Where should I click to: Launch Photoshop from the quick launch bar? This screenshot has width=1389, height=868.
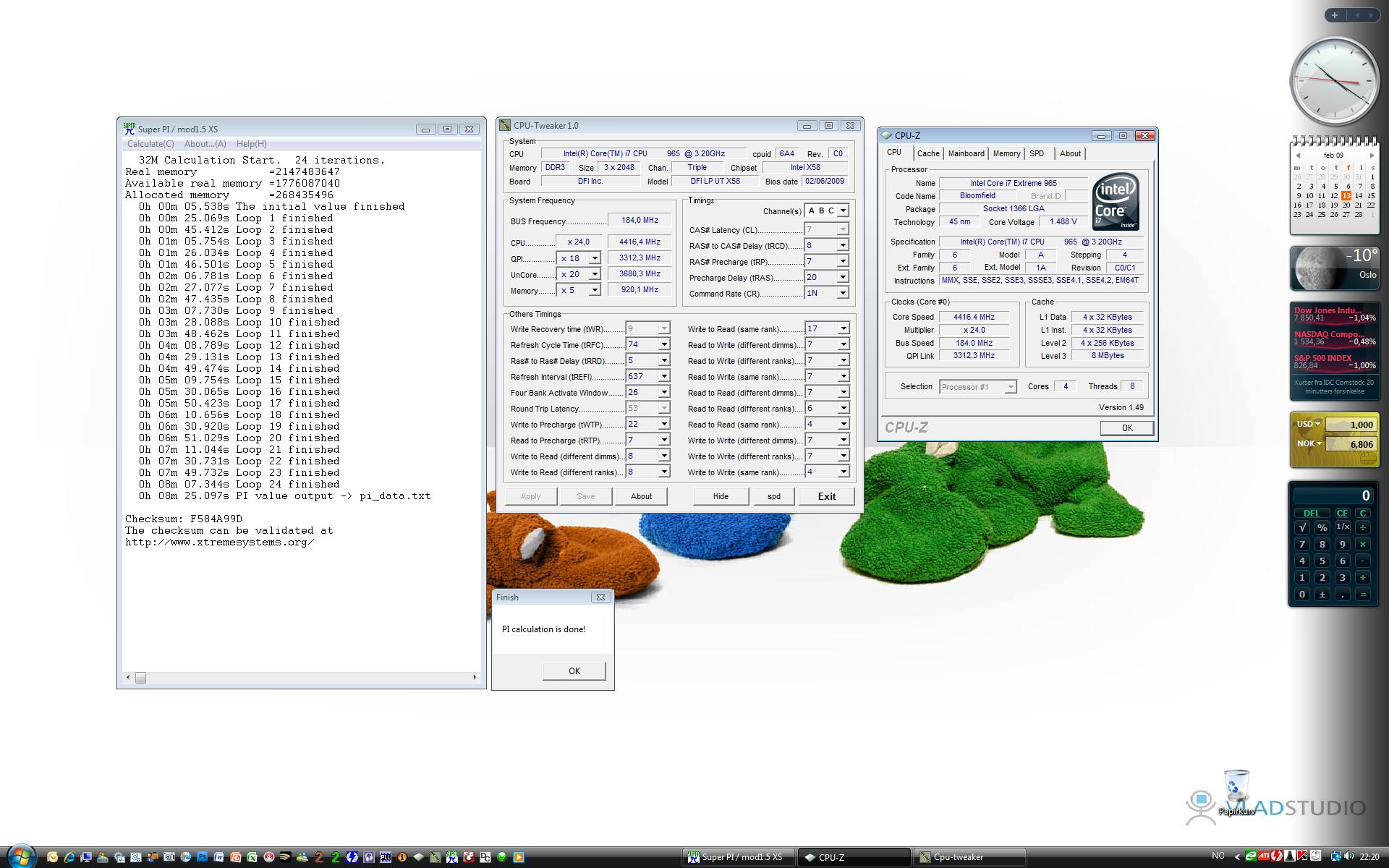pos(202,857)
